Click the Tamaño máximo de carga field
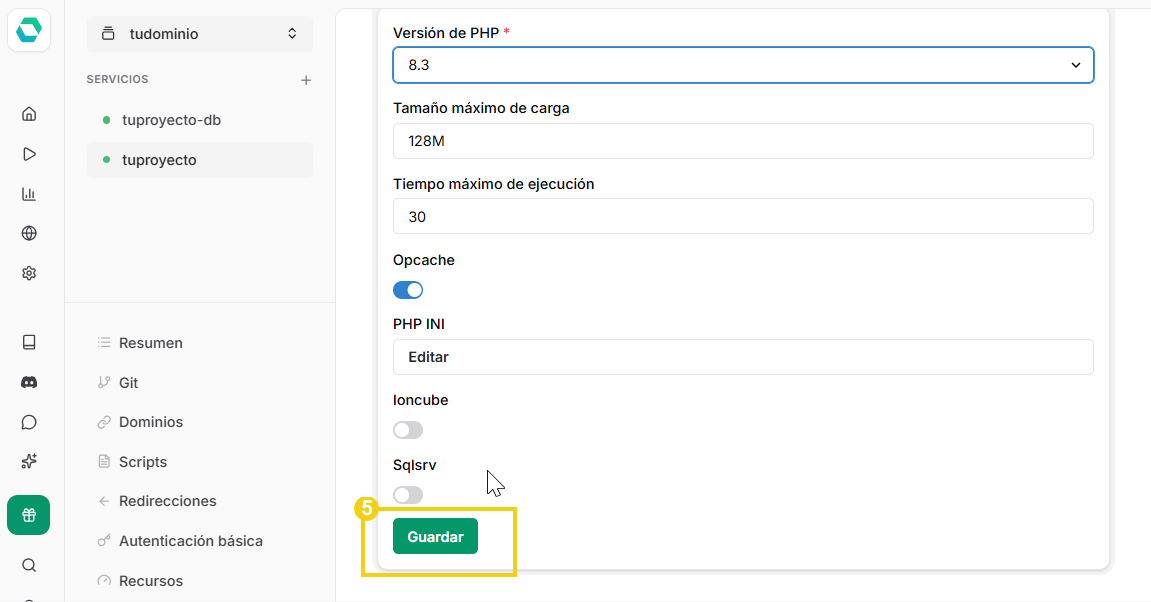The image size is (1151, 602). coord(742,141)
